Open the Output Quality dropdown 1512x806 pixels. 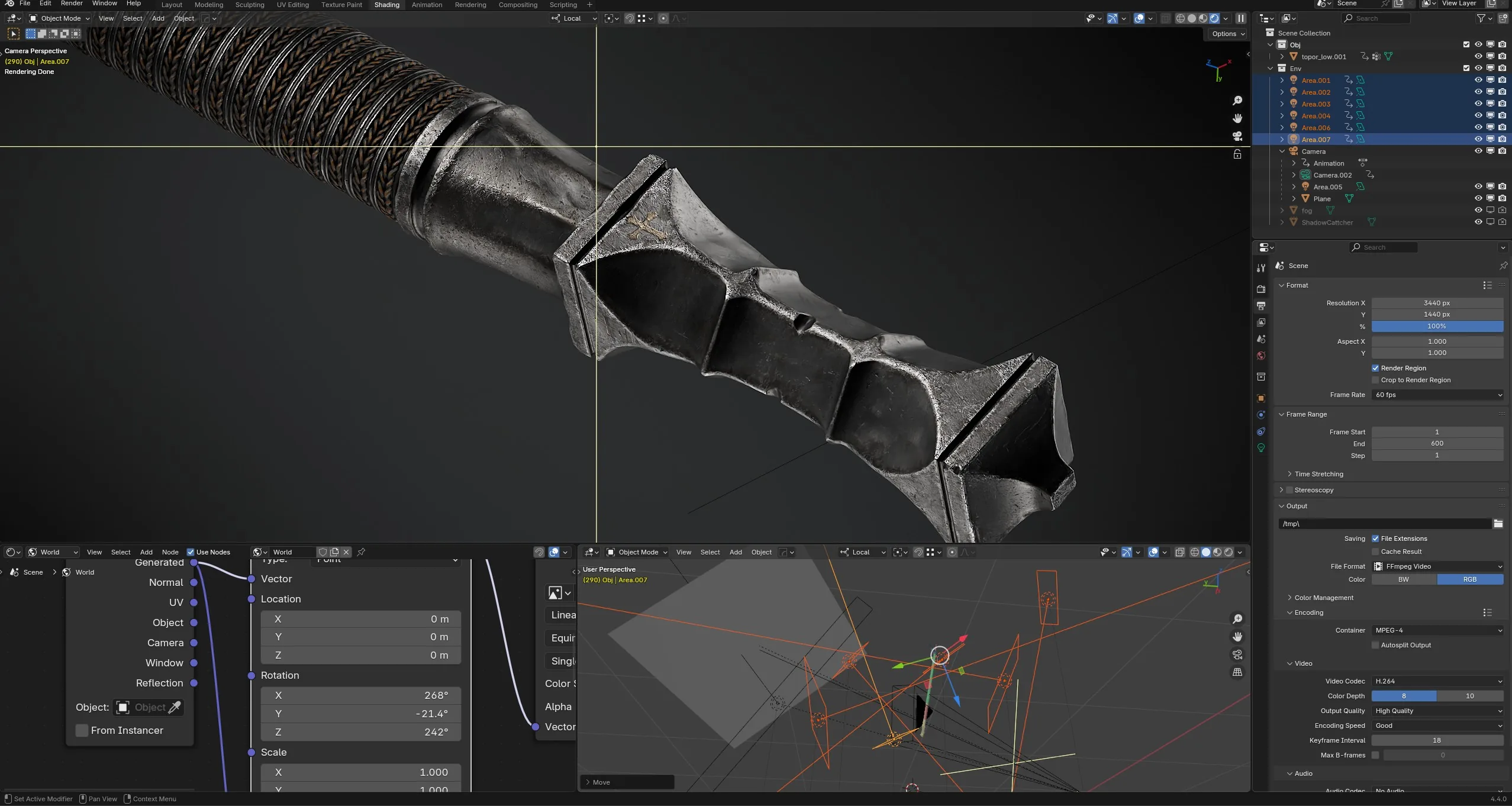1437,711
